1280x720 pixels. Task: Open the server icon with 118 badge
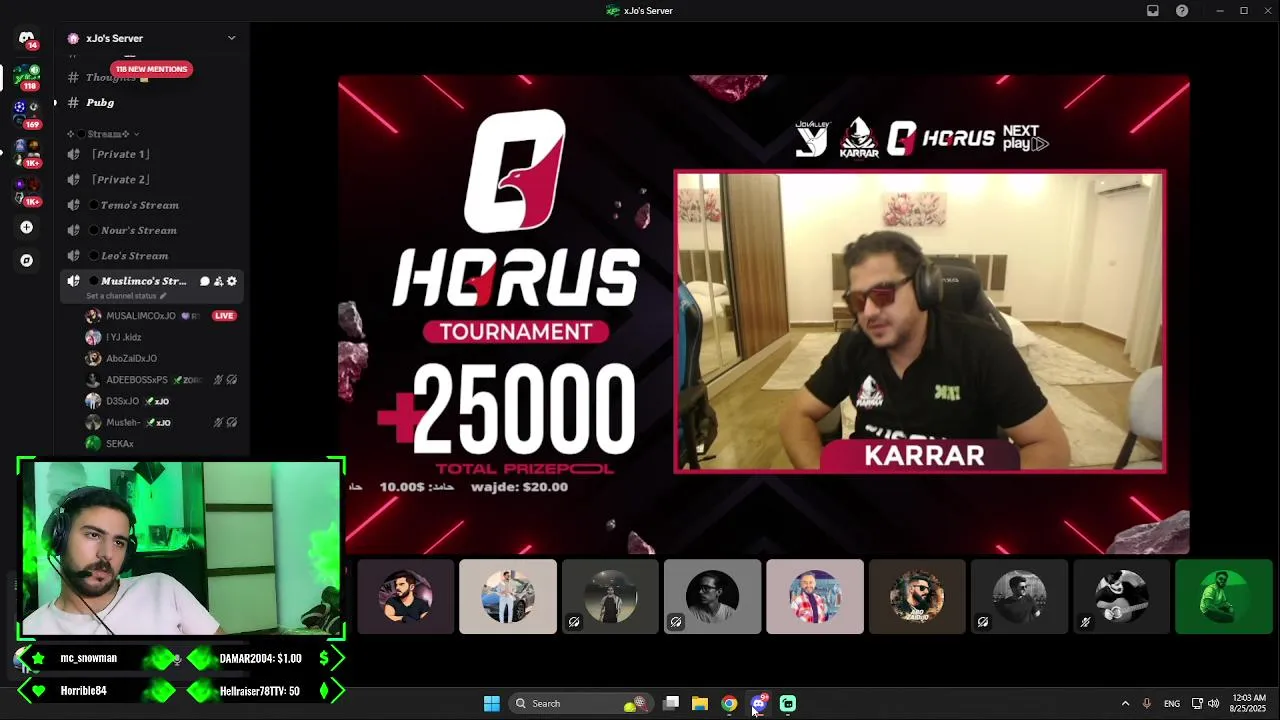27,77
